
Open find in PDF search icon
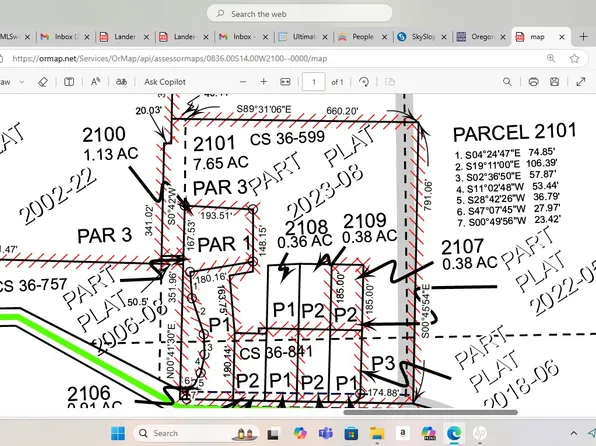pos(507,82)
